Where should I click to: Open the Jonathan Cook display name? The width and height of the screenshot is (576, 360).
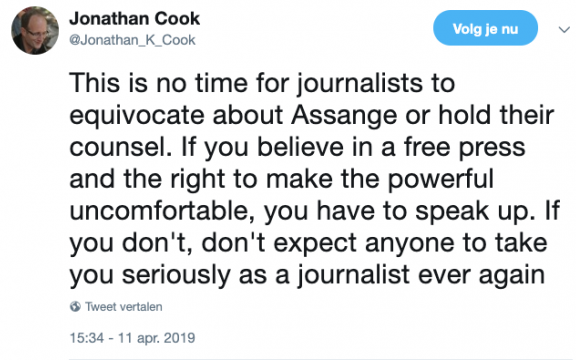pyautogui.click(x=134, y=19)
